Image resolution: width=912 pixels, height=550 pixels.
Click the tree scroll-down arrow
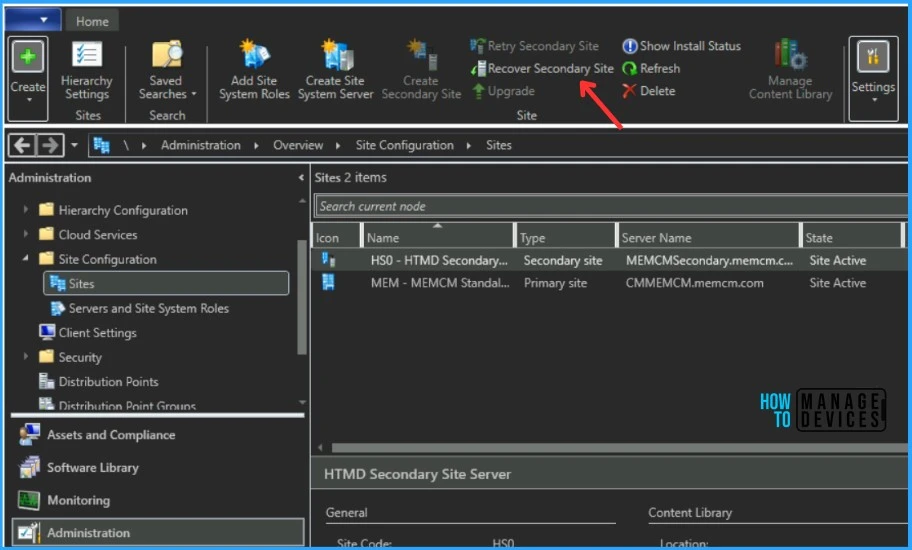[x=302, y=402]
